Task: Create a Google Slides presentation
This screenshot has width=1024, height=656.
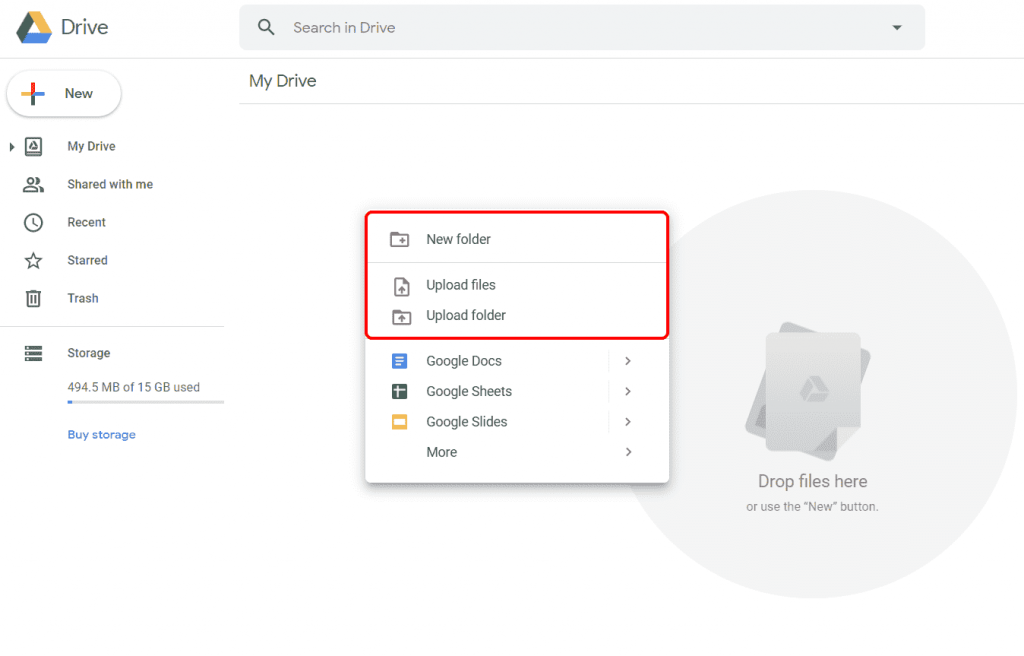Action: (517, 421)
